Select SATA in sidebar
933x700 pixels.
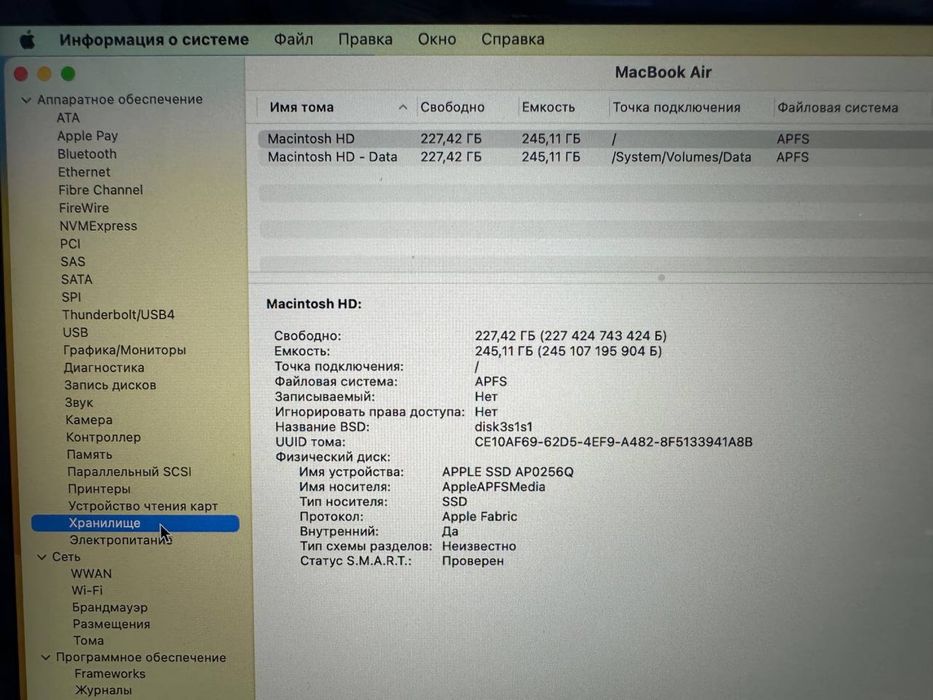point(76,279)
